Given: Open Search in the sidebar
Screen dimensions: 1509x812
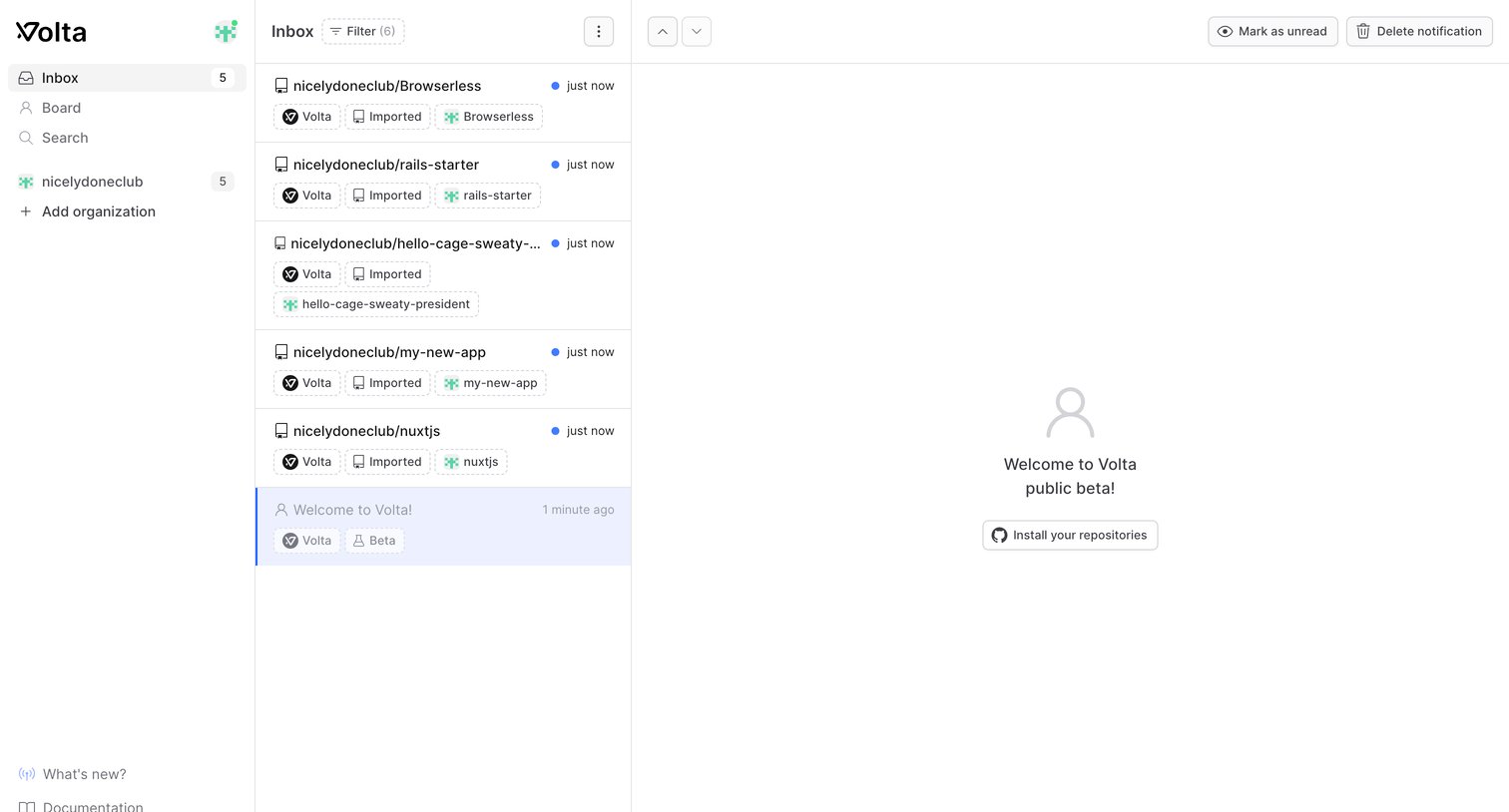Looking at the screenshot, I should [127, 138].
